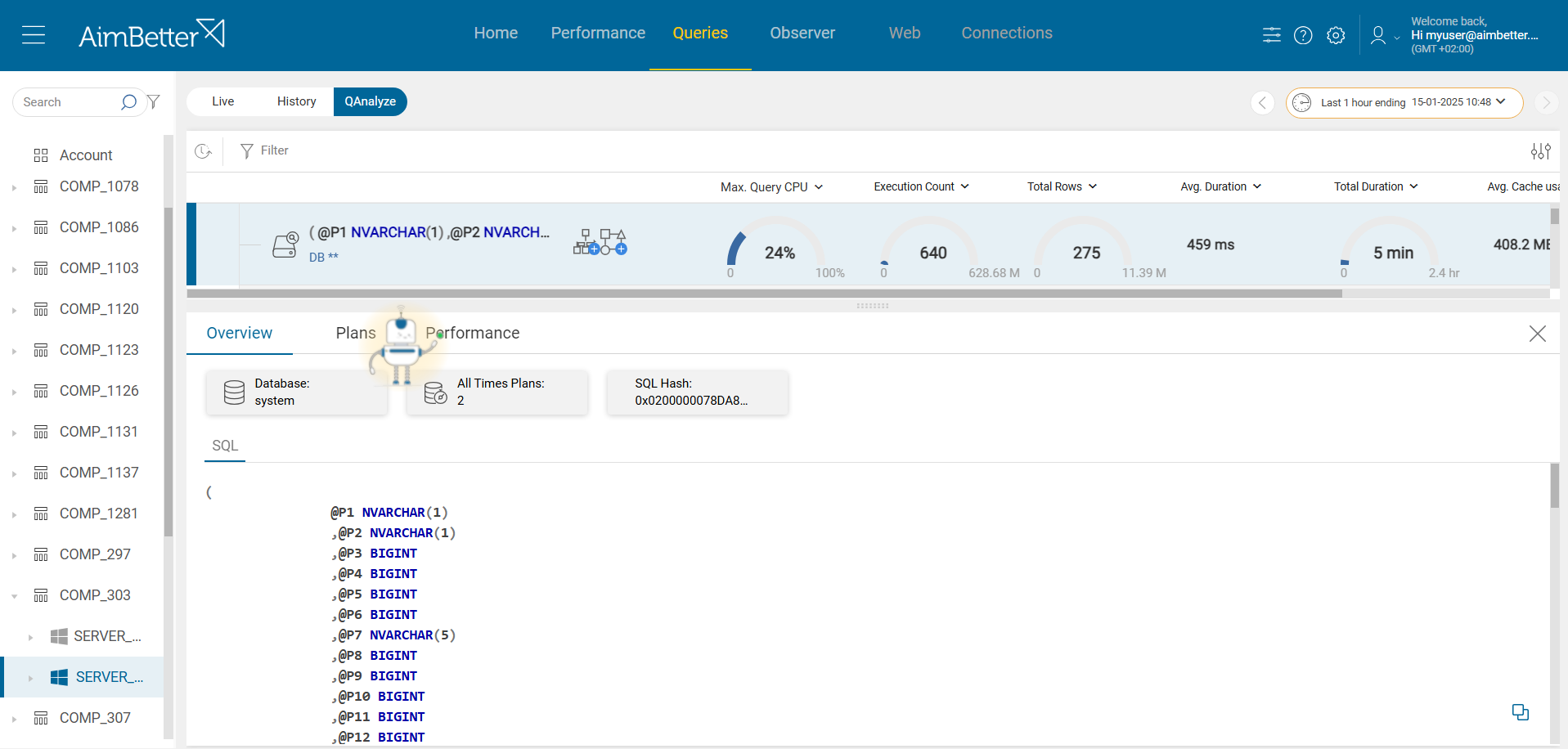Click the COMP_1078 company icon
Screen dimensions: 1568x749
(x=41, y=186)
